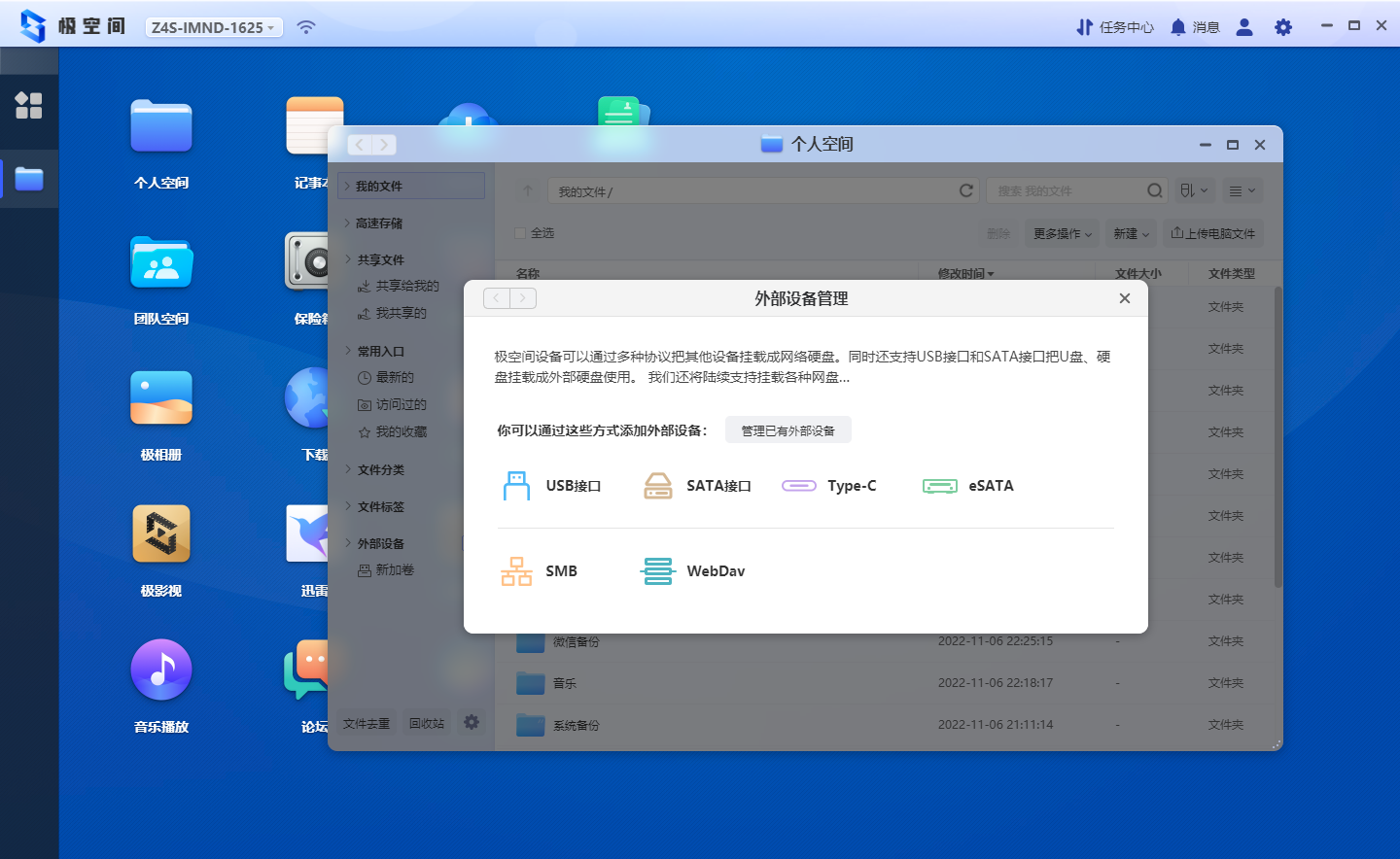Open 更多操作 dropdown
This screenshot has height=859, width=1400.
pos(1063,233)
